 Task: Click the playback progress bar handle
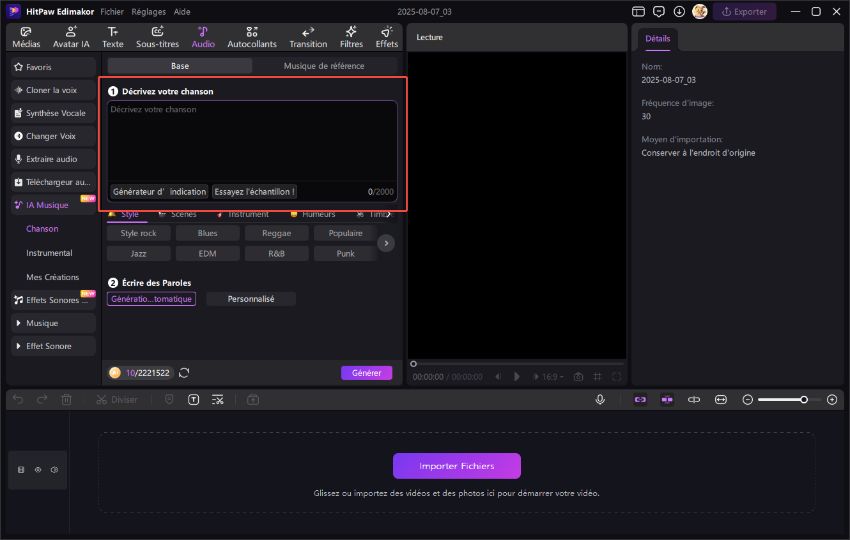[414, 364]
